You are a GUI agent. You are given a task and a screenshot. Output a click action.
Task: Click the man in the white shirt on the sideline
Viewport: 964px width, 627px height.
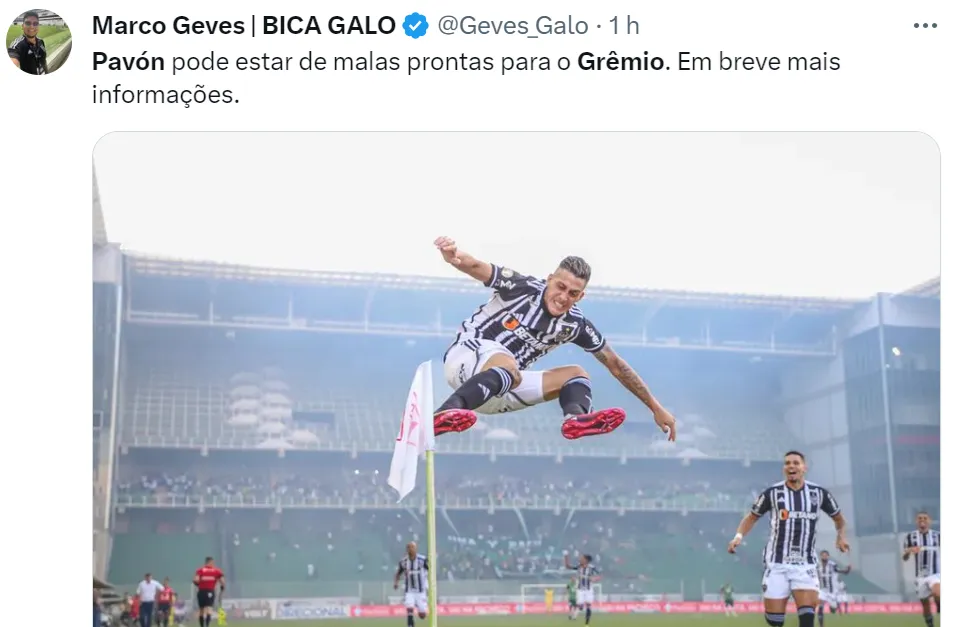pyautogui.click(x=148, y=600)
